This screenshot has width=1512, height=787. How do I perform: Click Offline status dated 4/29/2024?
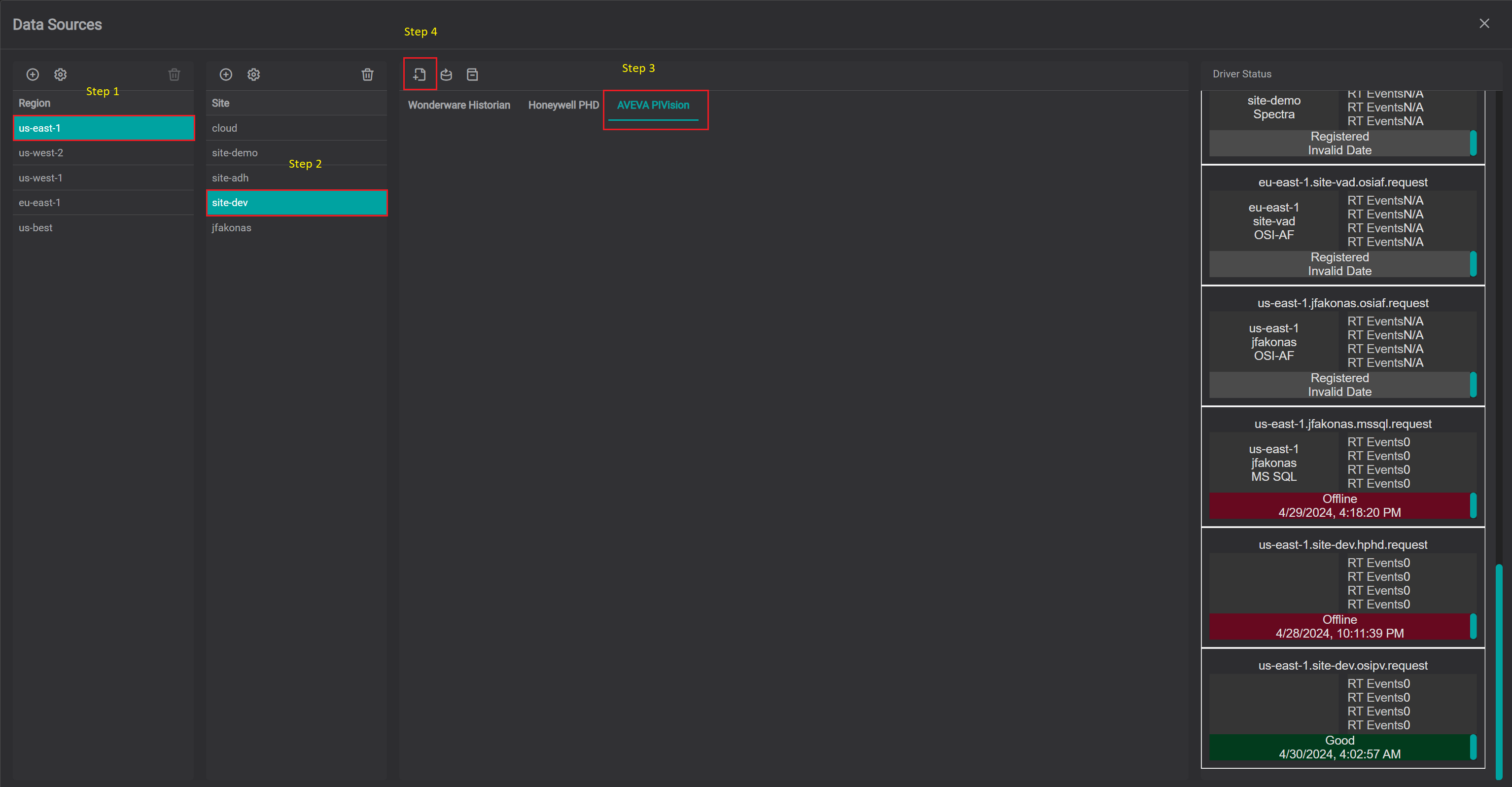tap(1339, 505)
